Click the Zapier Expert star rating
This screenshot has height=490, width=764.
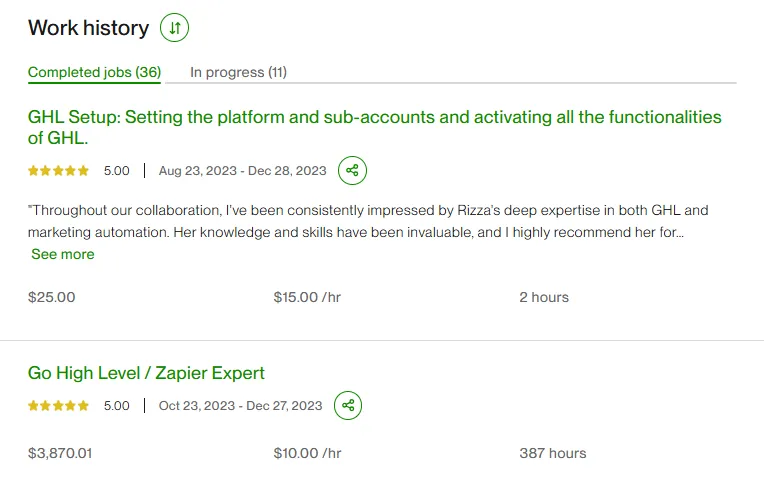(x=59, y=406)
